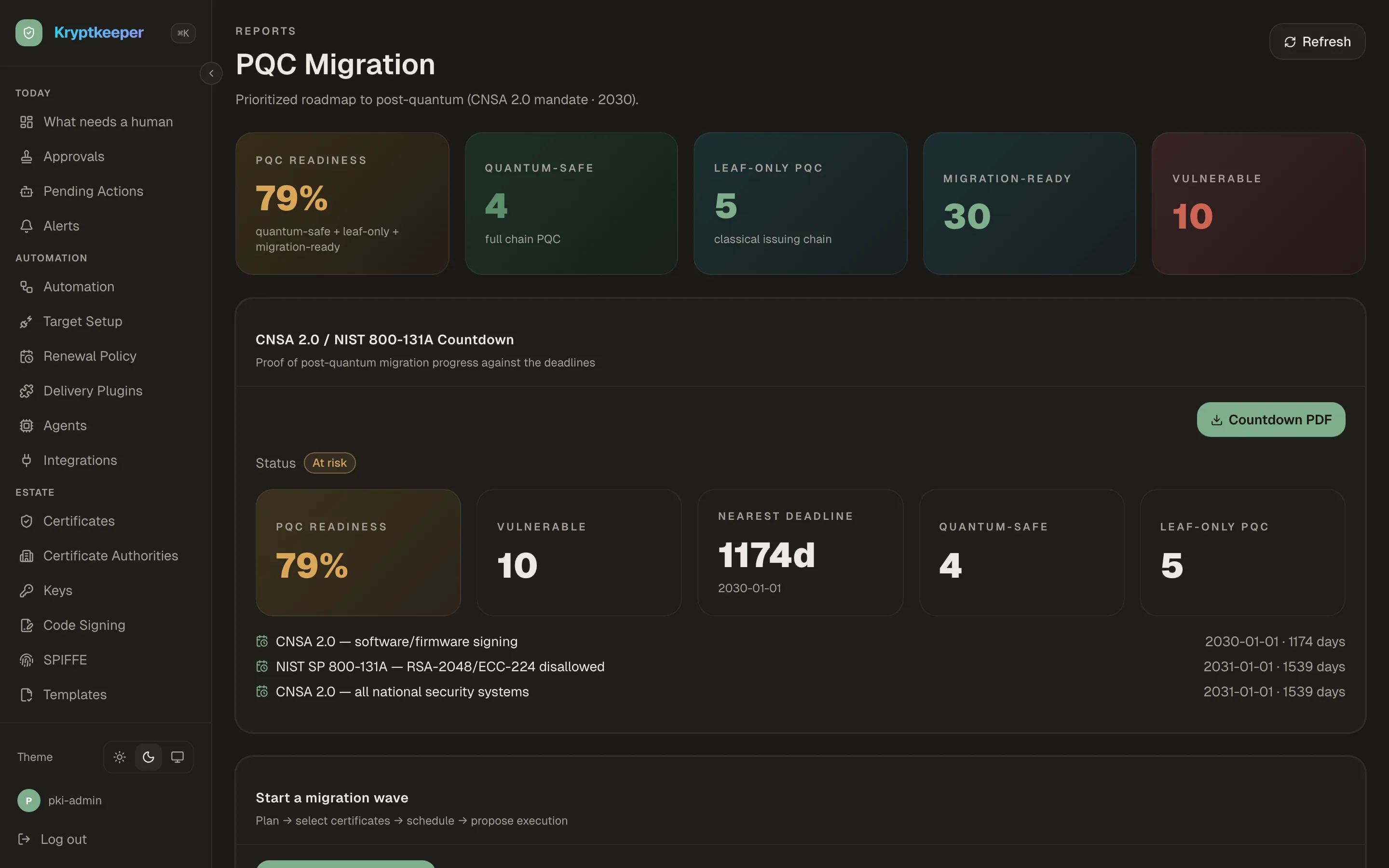Open the ⌘K command palette shortcut
Image resolution: width=1389 pixels, height=868 pixels.
click(x=183, y=33)
